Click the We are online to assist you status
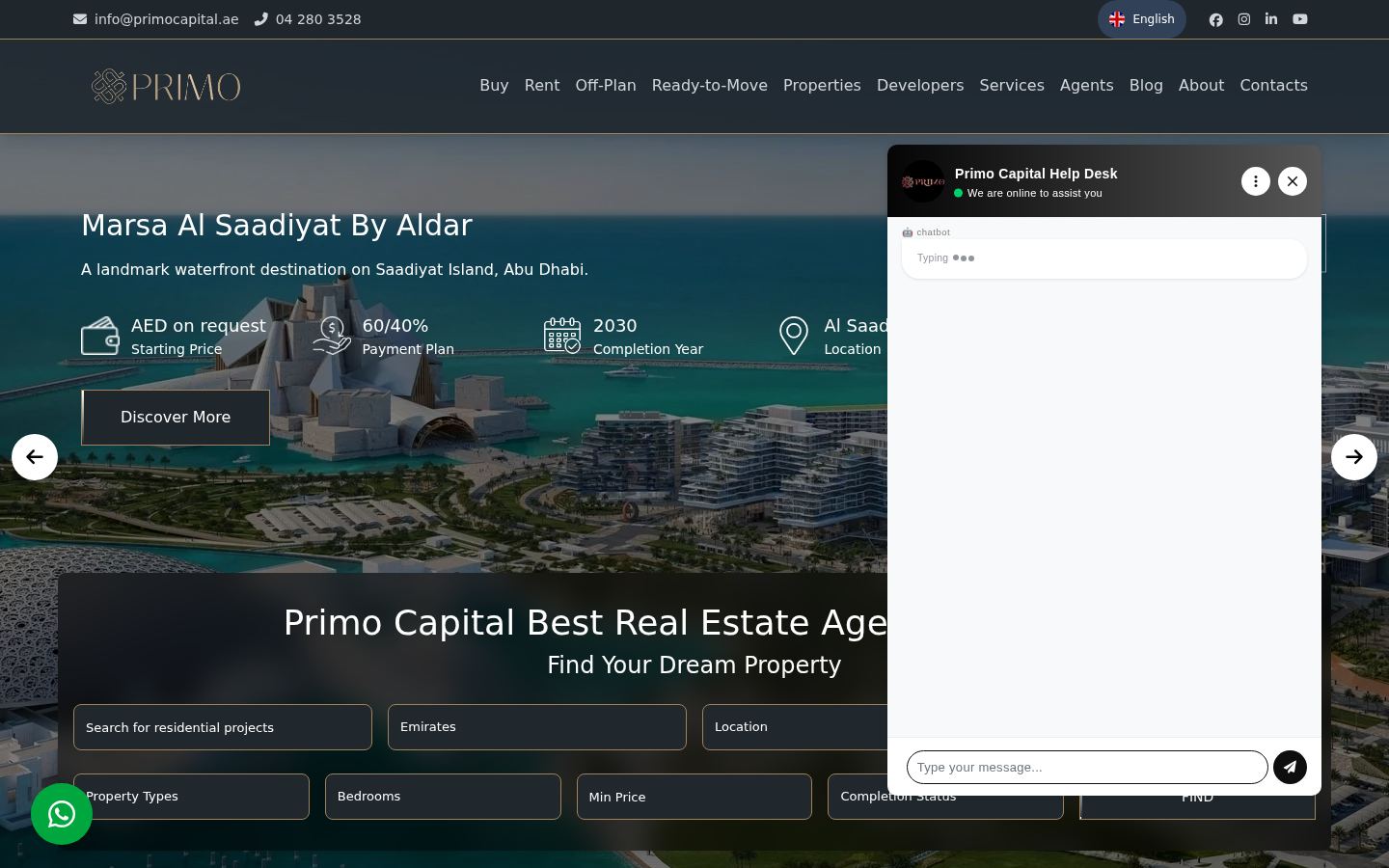 point(1034,193)
